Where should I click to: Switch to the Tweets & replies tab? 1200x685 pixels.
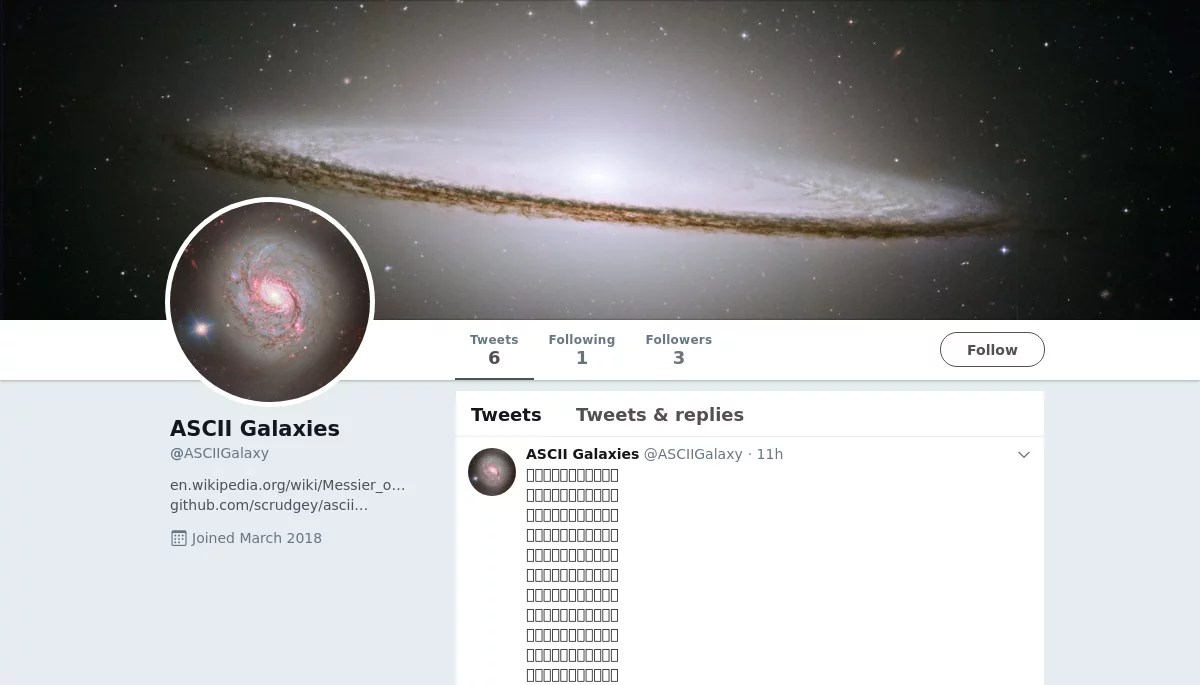[x=660, y=415]
